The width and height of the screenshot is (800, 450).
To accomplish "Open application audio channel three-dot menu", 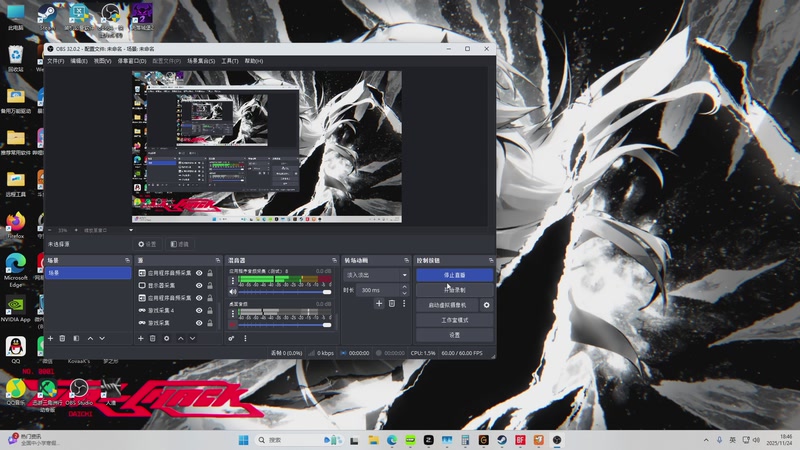I will coord(233,281).
